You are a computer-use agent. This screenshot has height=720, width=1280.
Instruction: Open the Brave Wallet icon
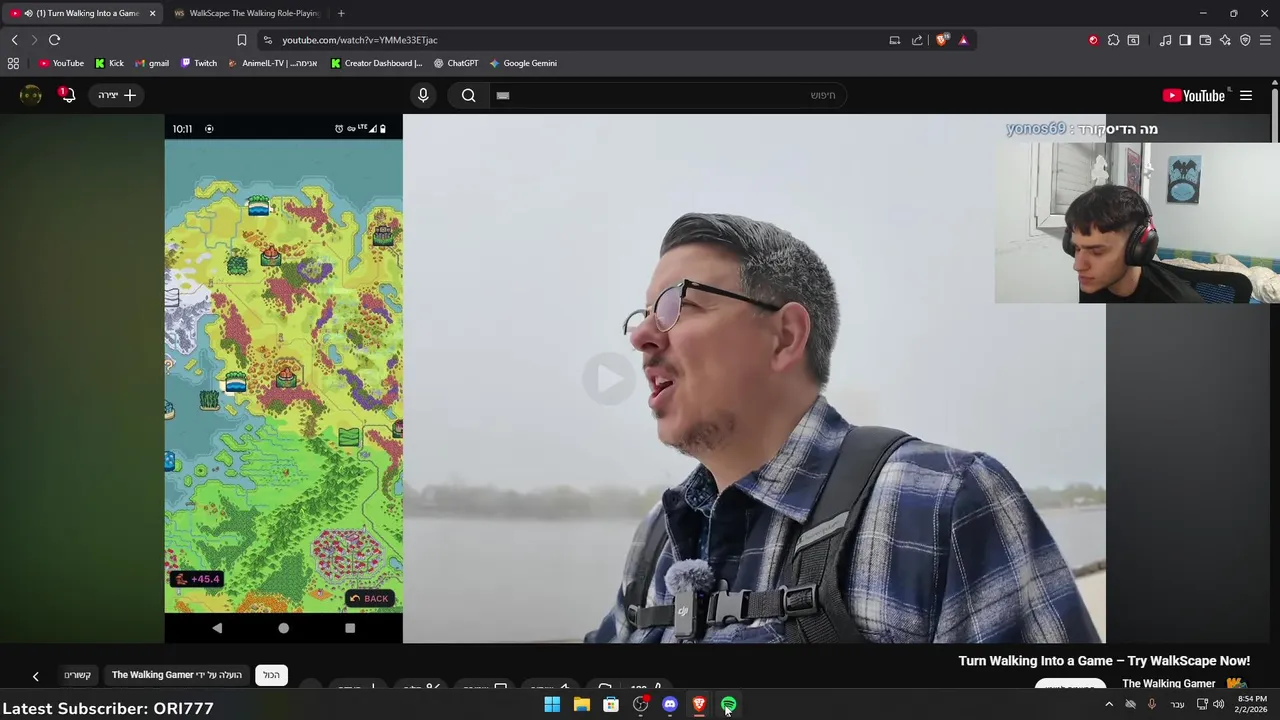pos(1205,40)
